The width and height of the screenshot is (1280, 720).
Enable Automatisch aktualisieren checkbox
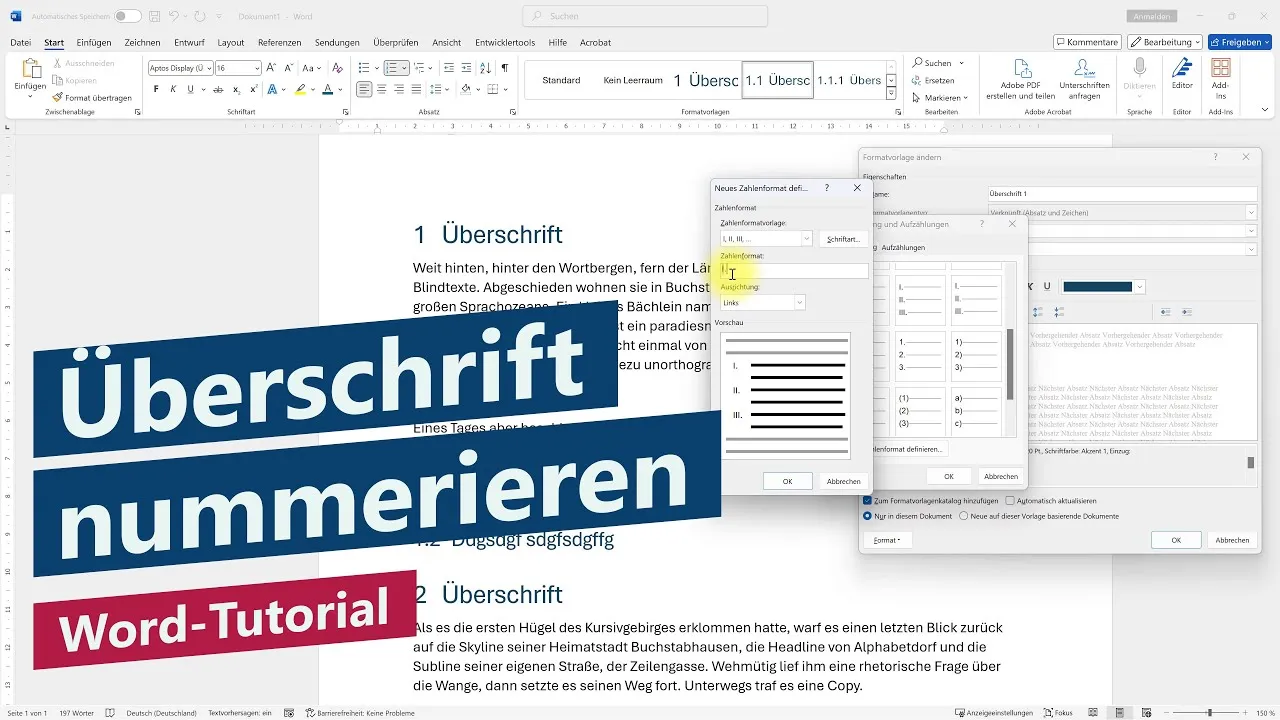click(1010, 501)
